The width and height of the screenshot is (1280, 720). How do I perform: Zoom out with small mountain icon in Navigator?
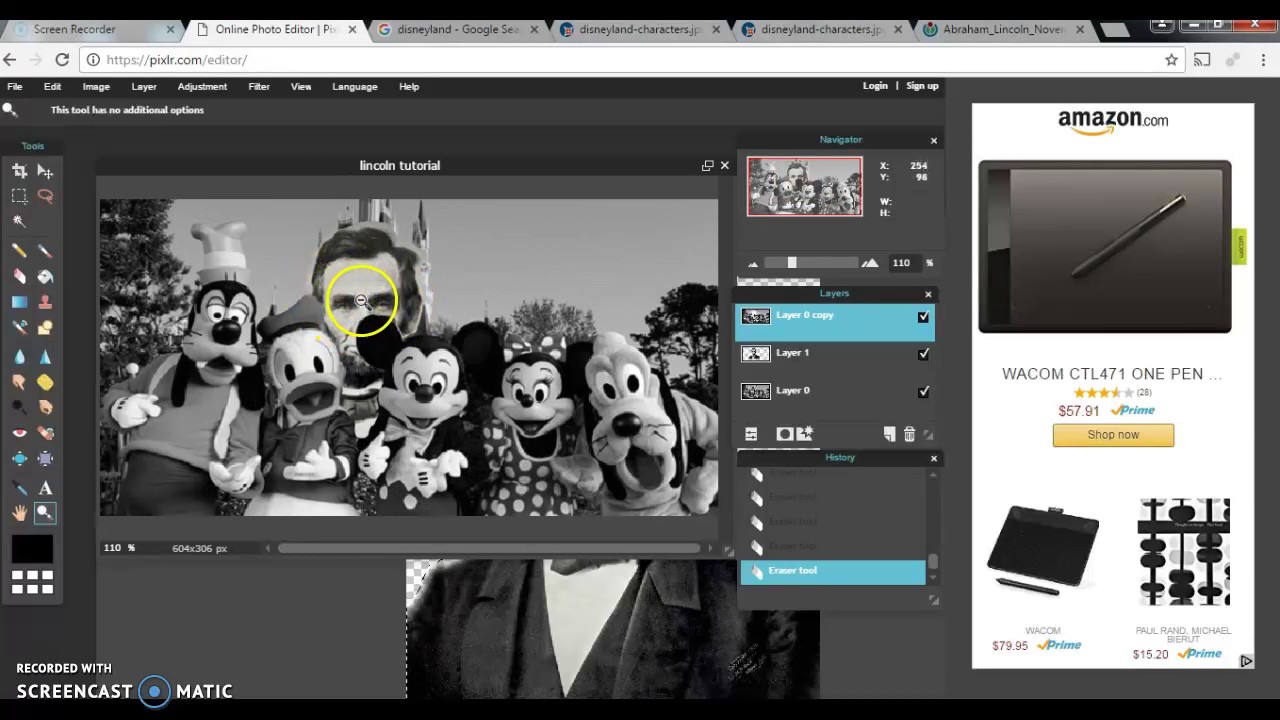[753, 264]
